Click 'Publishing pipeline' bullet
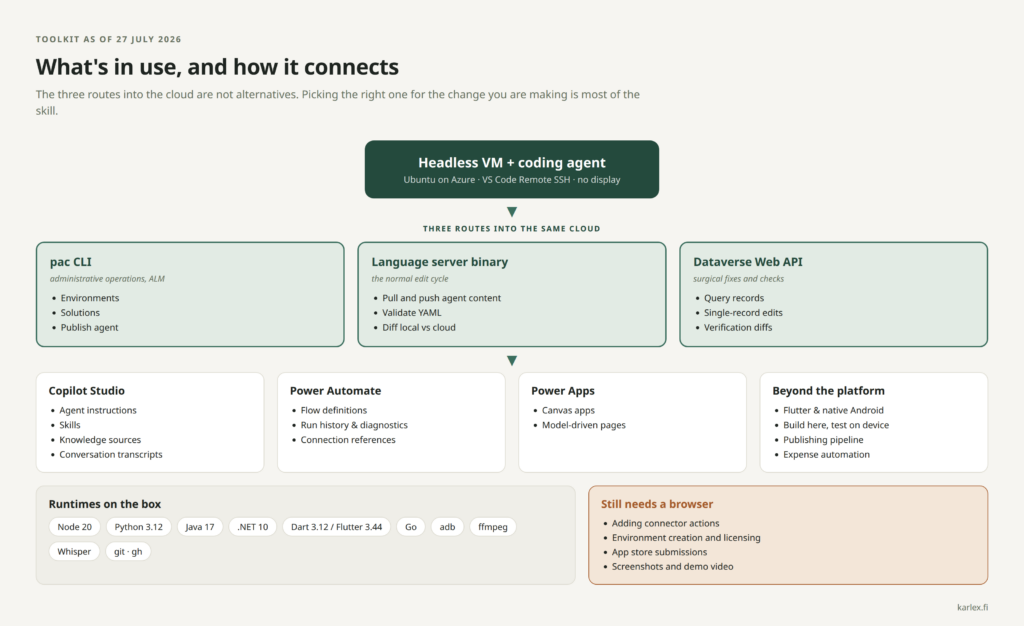Image resolution: width=1024 pixels, height=626 pixels. [823, 440]
